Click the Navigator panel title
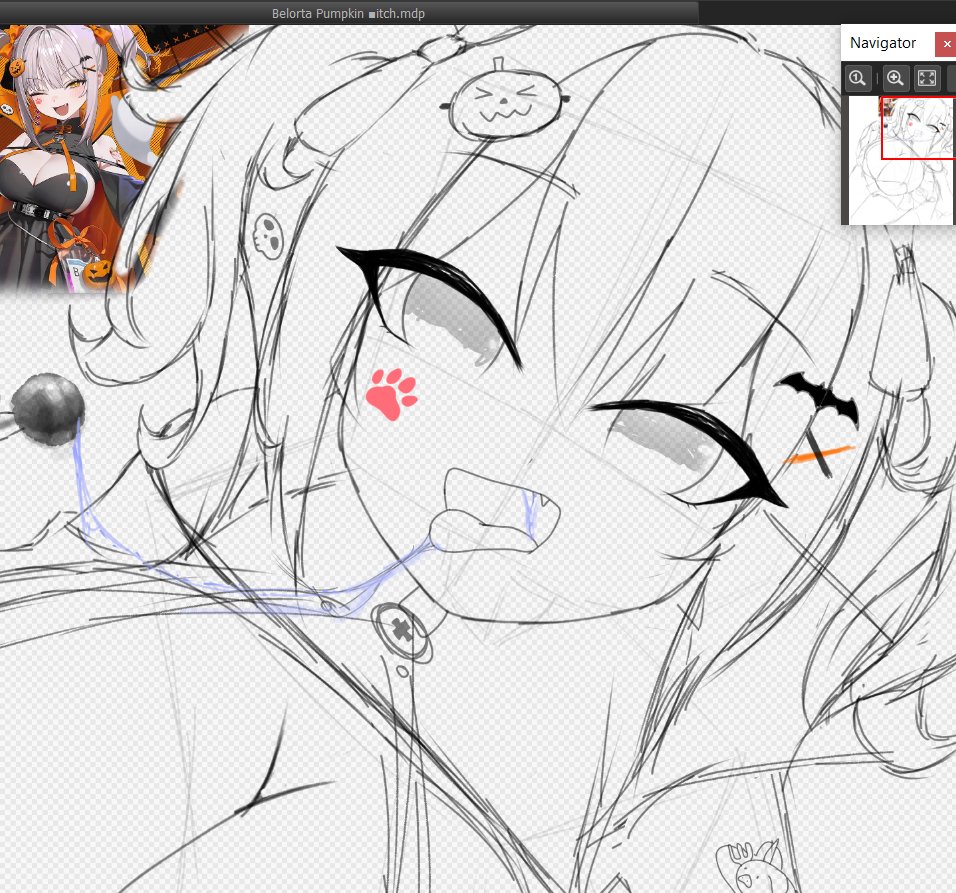The image size is (956, 893). pyautogui.click(x=883, y=43)
